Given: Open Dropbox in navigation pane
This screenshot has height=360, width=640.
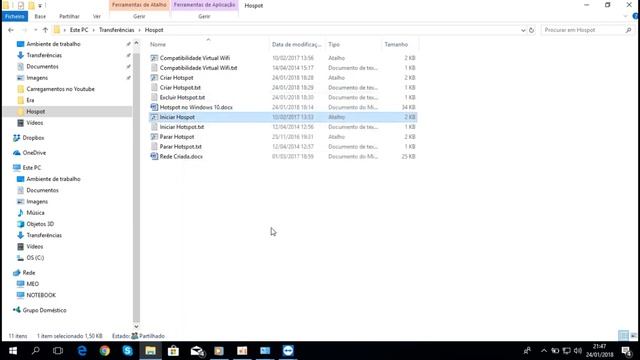Looking at the screenshot, I should pos(33,138).
